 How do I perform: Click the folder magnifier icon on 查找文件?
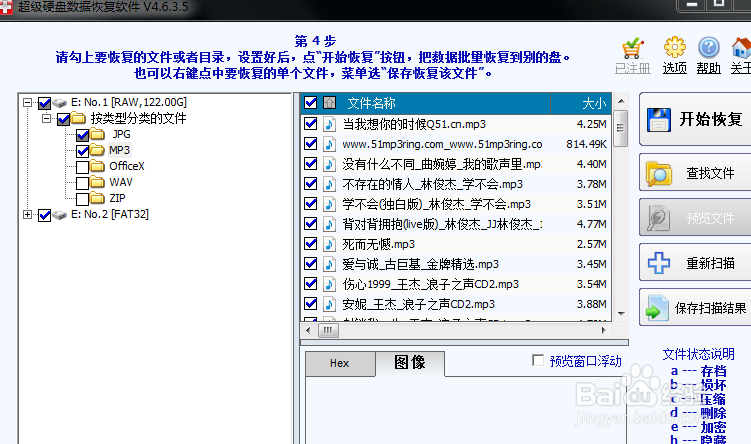coord(659,174)
